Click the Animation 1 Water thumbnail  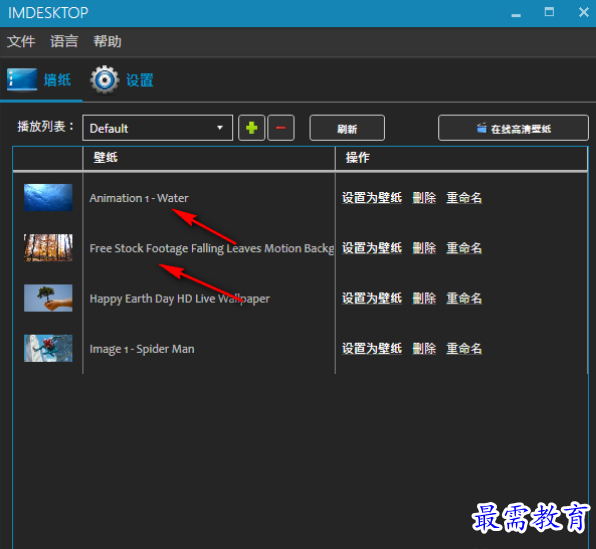click(48, 197)
